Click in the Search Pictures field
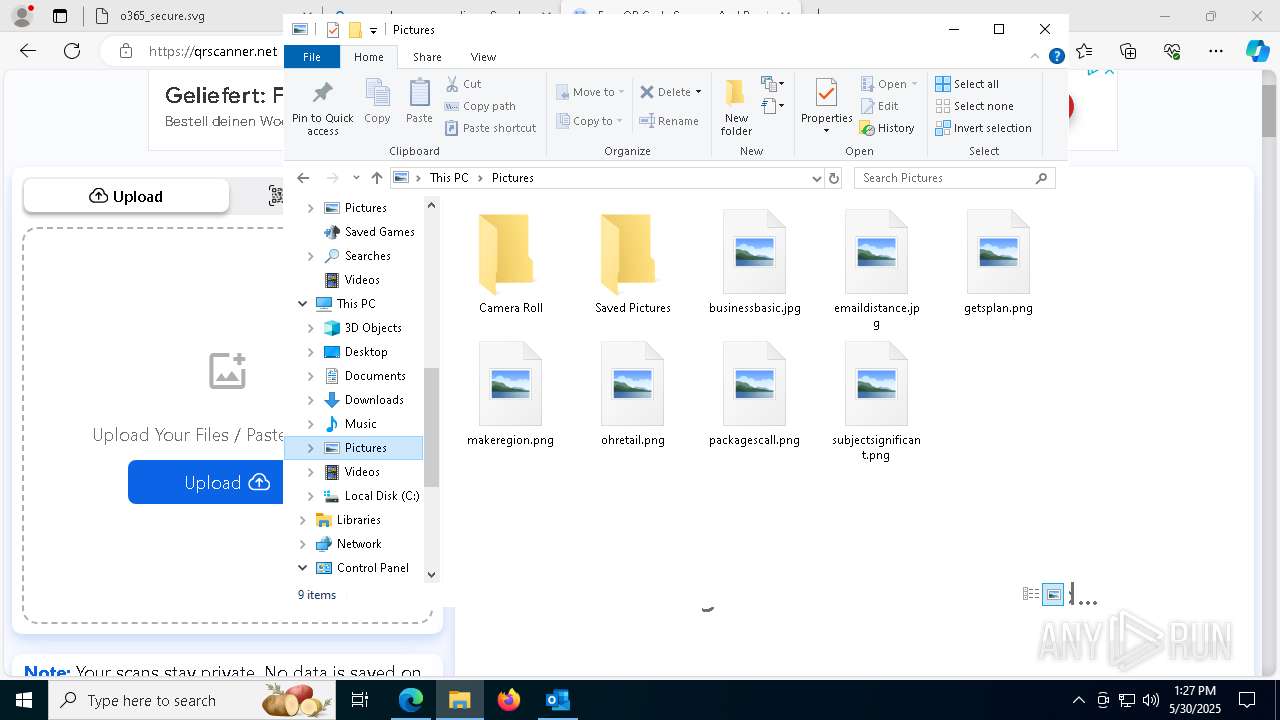This screenshot has width=1280, height=720. tap(954, 178)
